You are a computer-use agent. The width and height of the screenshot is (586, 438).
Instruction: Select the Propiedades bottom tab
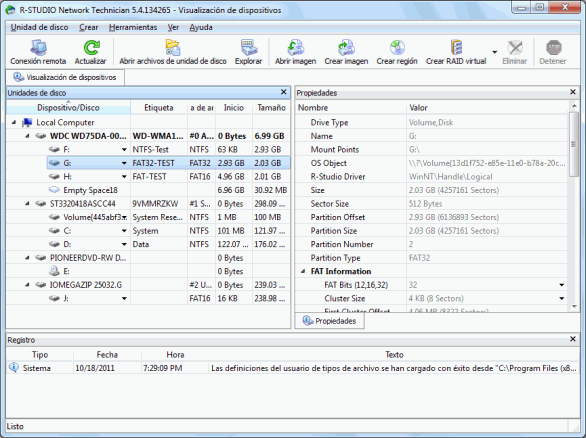point(330,321)
